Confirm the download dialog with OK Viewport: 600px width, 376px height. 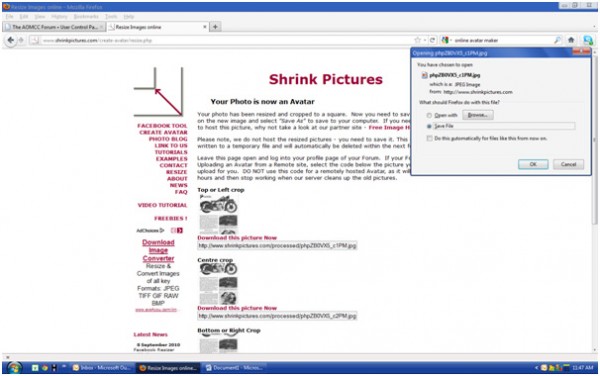(533, 164)
